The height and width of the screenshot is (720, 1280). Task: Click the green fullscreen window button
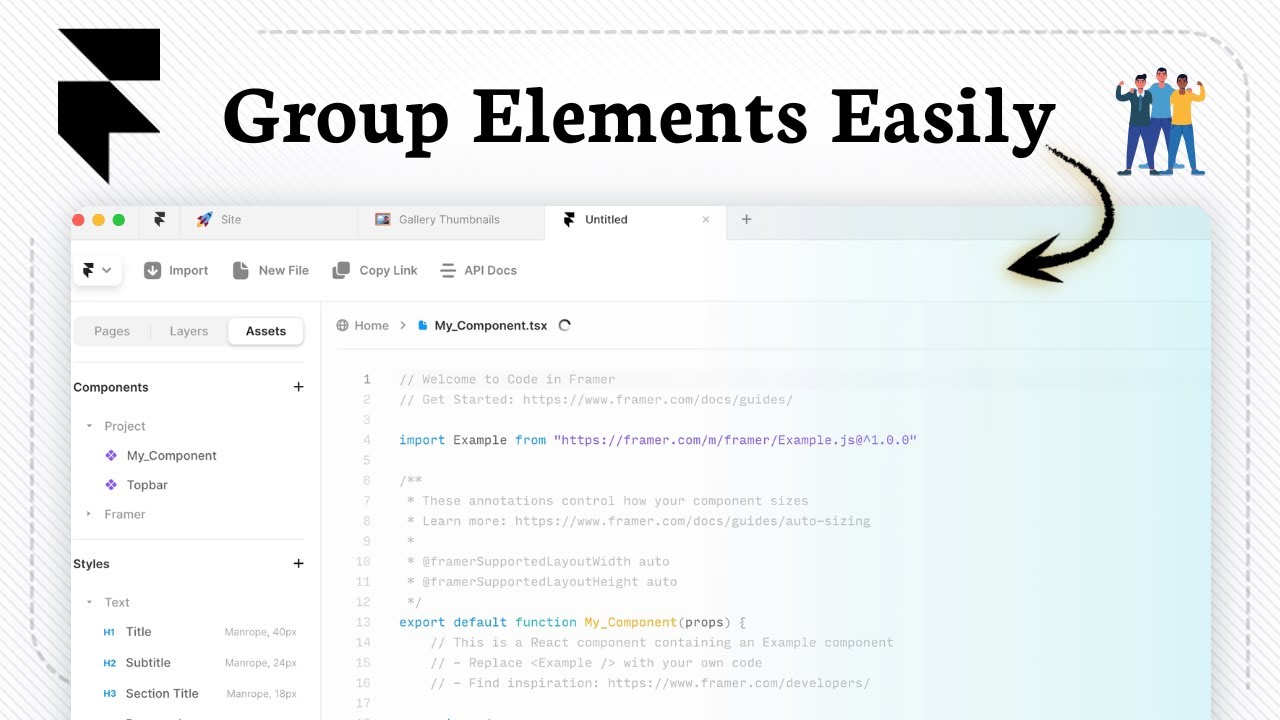119,220
